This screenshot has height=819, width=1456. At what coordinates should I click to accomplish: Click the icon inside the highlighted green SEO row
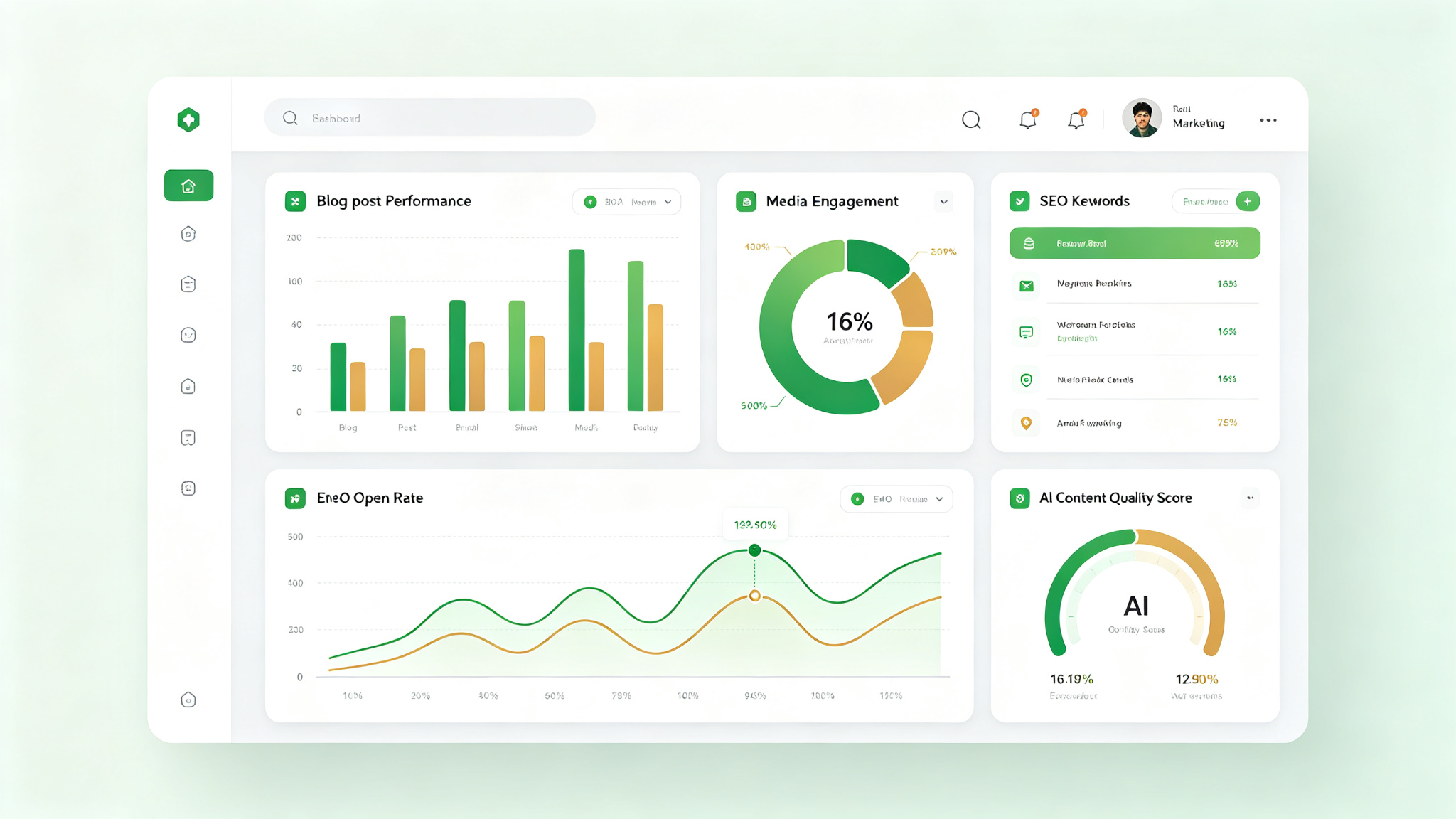(1029, 243)
